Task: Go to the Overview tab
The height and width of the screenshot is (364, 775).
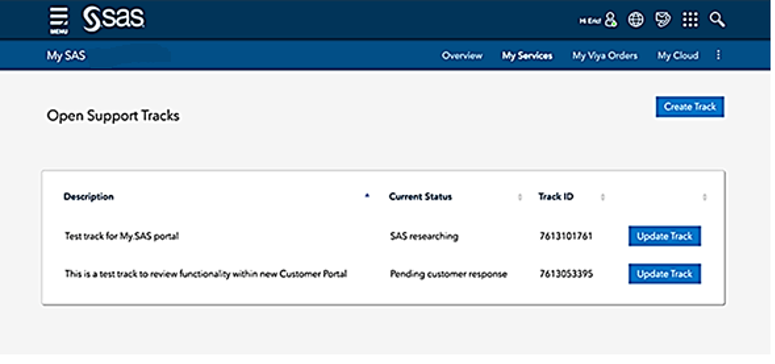Action: pyautogui.click(x=462, y=55)
